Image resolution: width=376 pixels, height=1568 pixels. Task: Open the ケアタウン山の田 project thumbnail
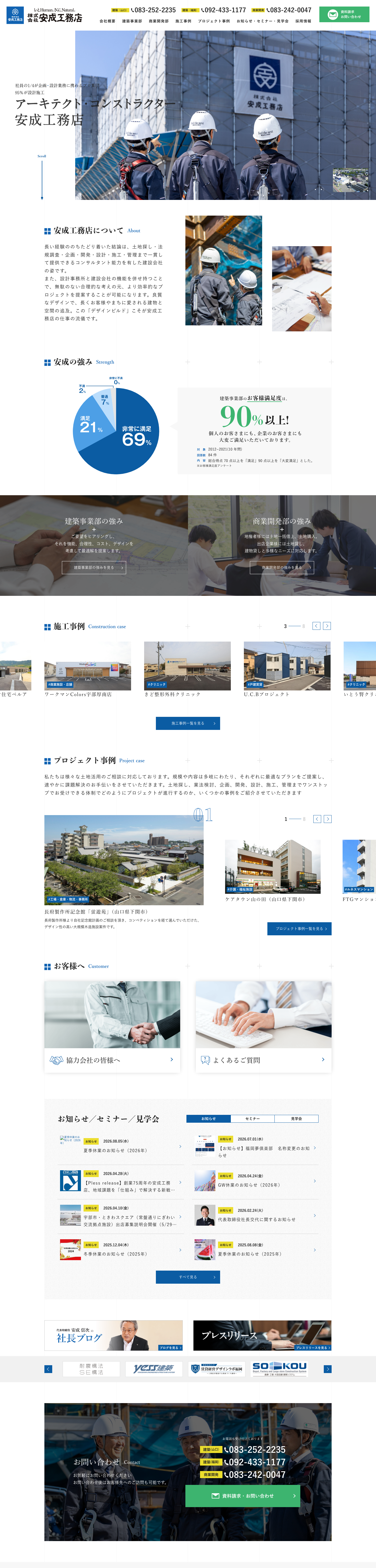coord(273,867)
